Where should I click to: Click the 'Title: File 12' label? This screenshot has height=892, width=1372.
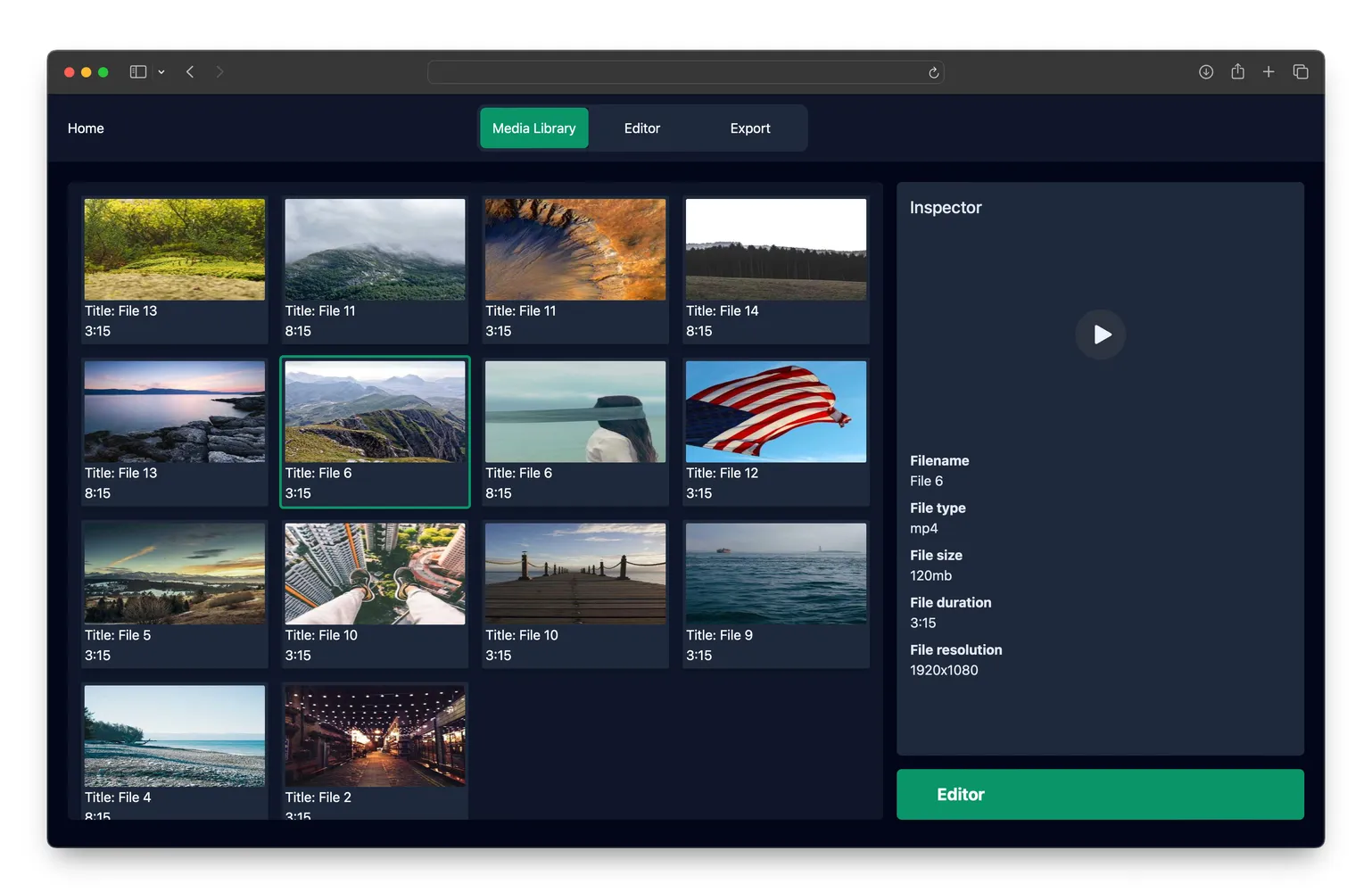[x=723, y=474]
